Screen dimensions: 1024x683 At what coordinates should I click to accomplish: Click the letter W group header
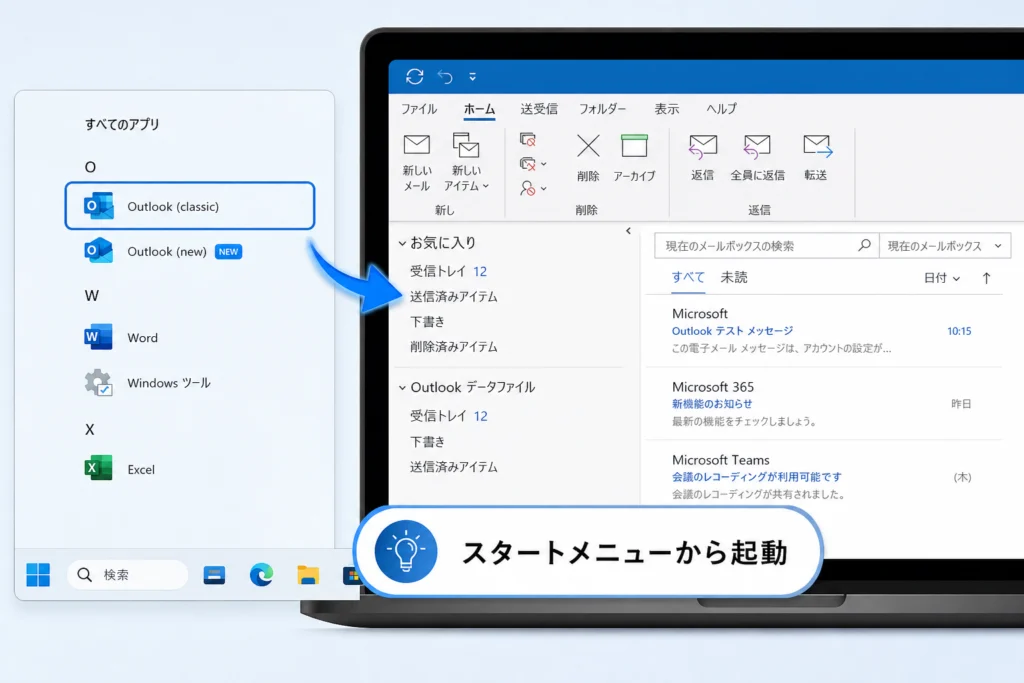[x=91, y=296]
